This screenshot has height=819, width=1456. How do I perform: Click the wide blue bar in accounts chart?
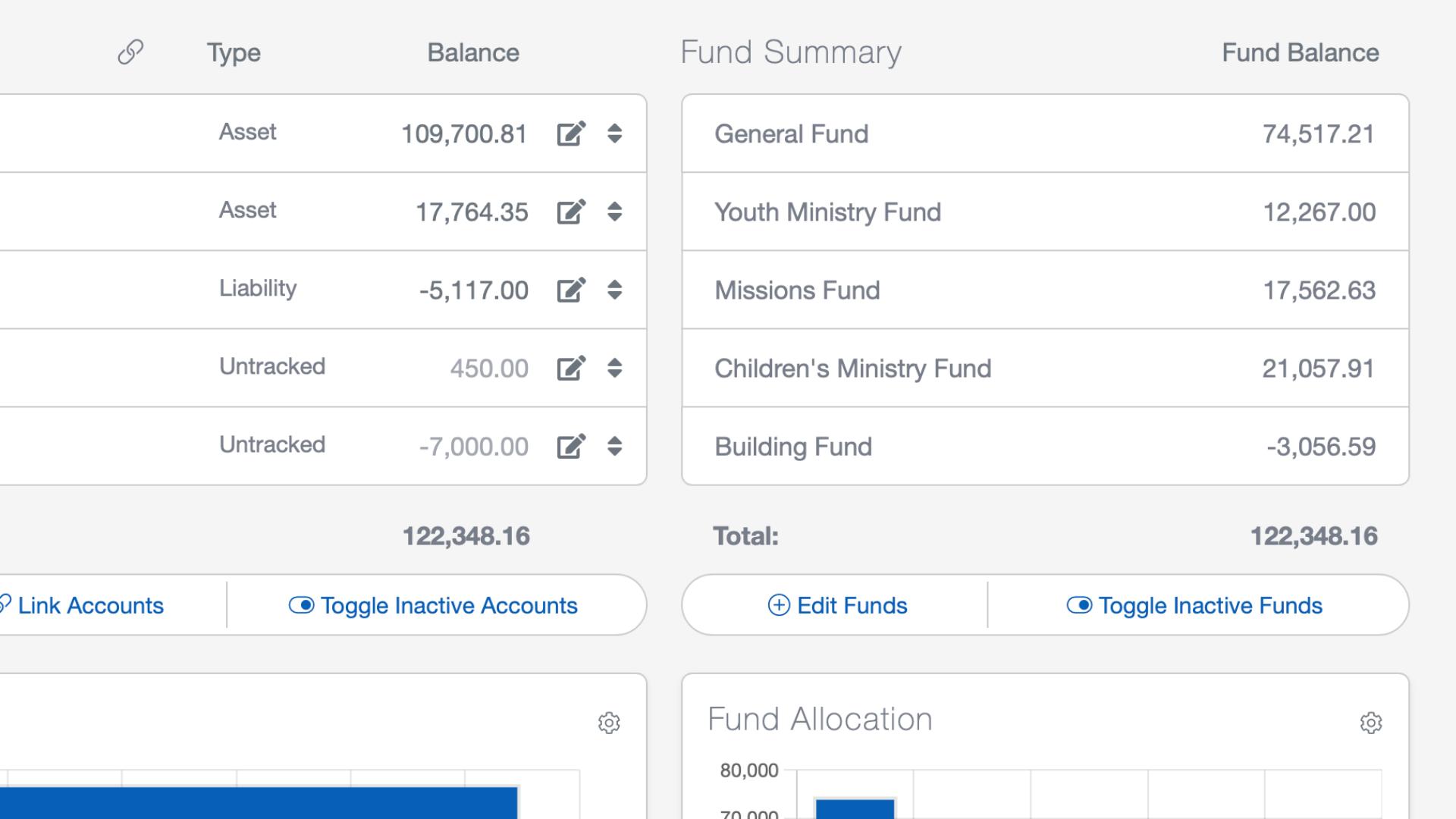(x=259, y=803)
